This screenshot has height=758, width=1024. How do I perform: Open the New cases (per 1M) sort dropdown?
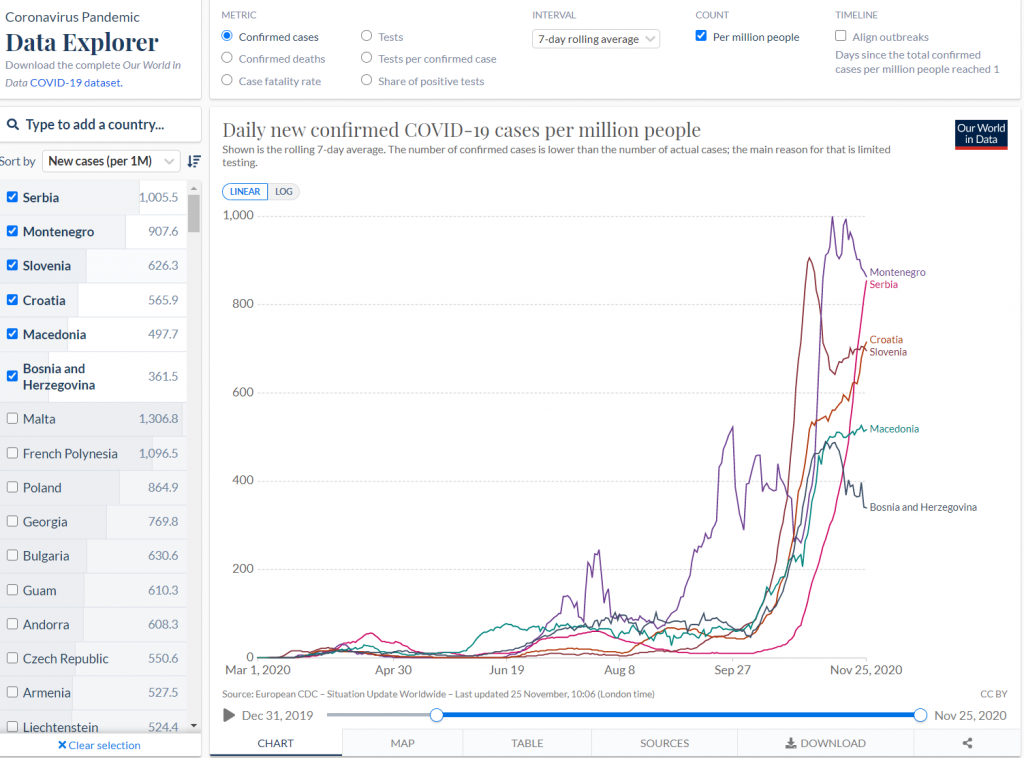point(111,161)
